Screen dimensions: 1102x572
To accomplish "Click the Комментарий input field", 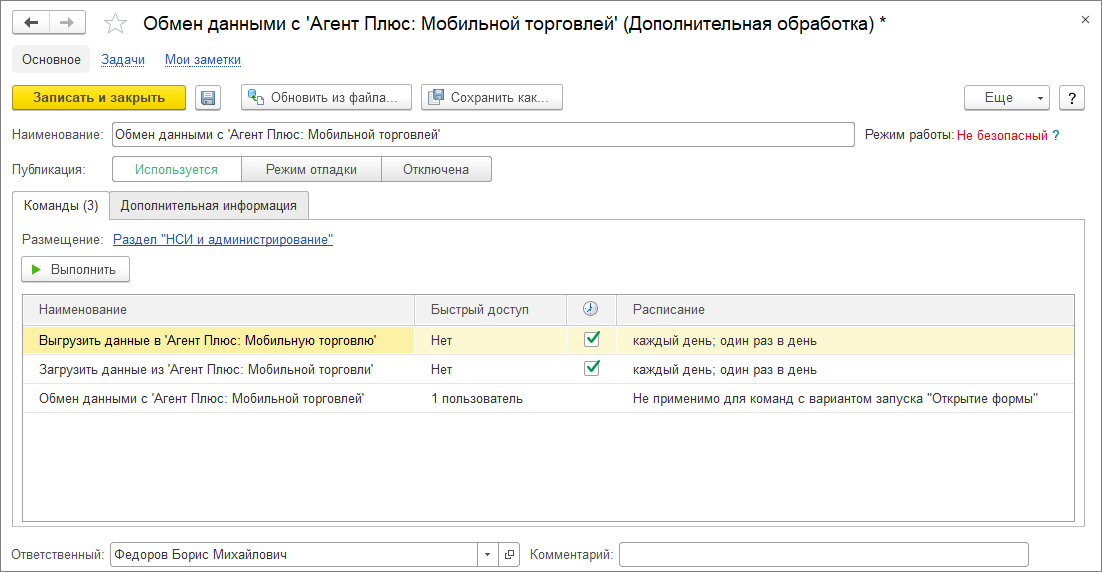I will click(824, 554).
